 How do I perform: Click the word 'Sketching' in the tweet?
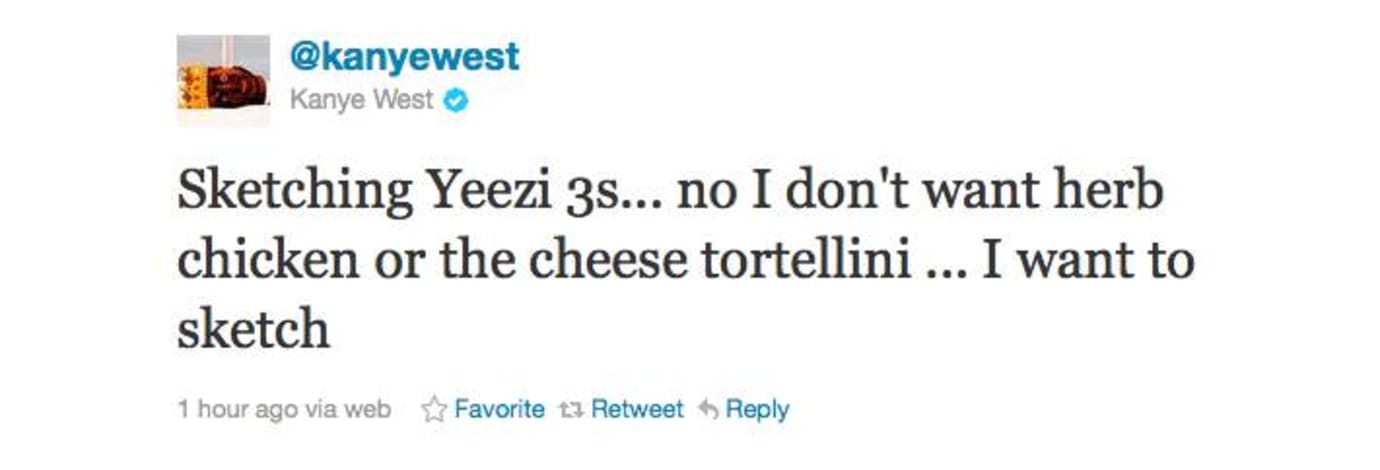295,192
